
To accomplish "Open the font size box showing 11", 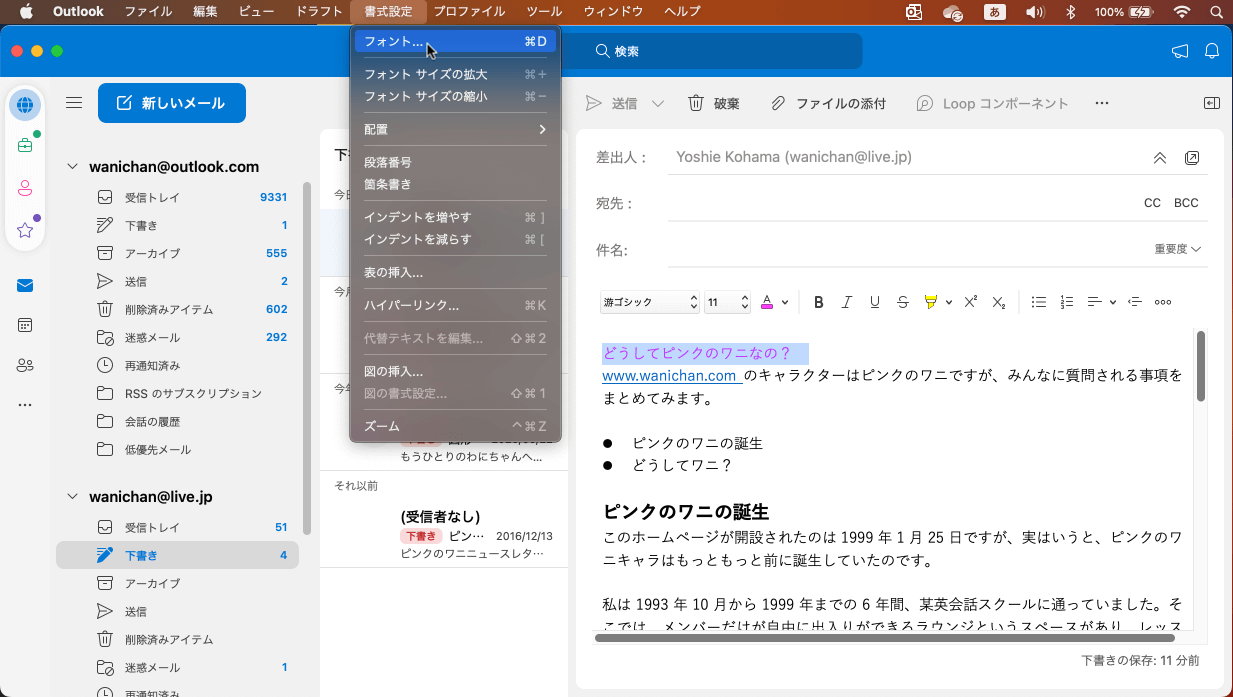I will 727,302.
